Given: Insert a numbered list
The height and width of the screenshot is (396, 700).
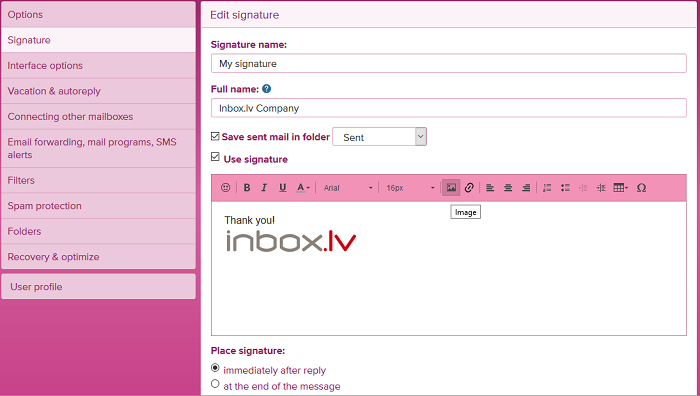Looking at the screenshot, I should tap(547, 188).
